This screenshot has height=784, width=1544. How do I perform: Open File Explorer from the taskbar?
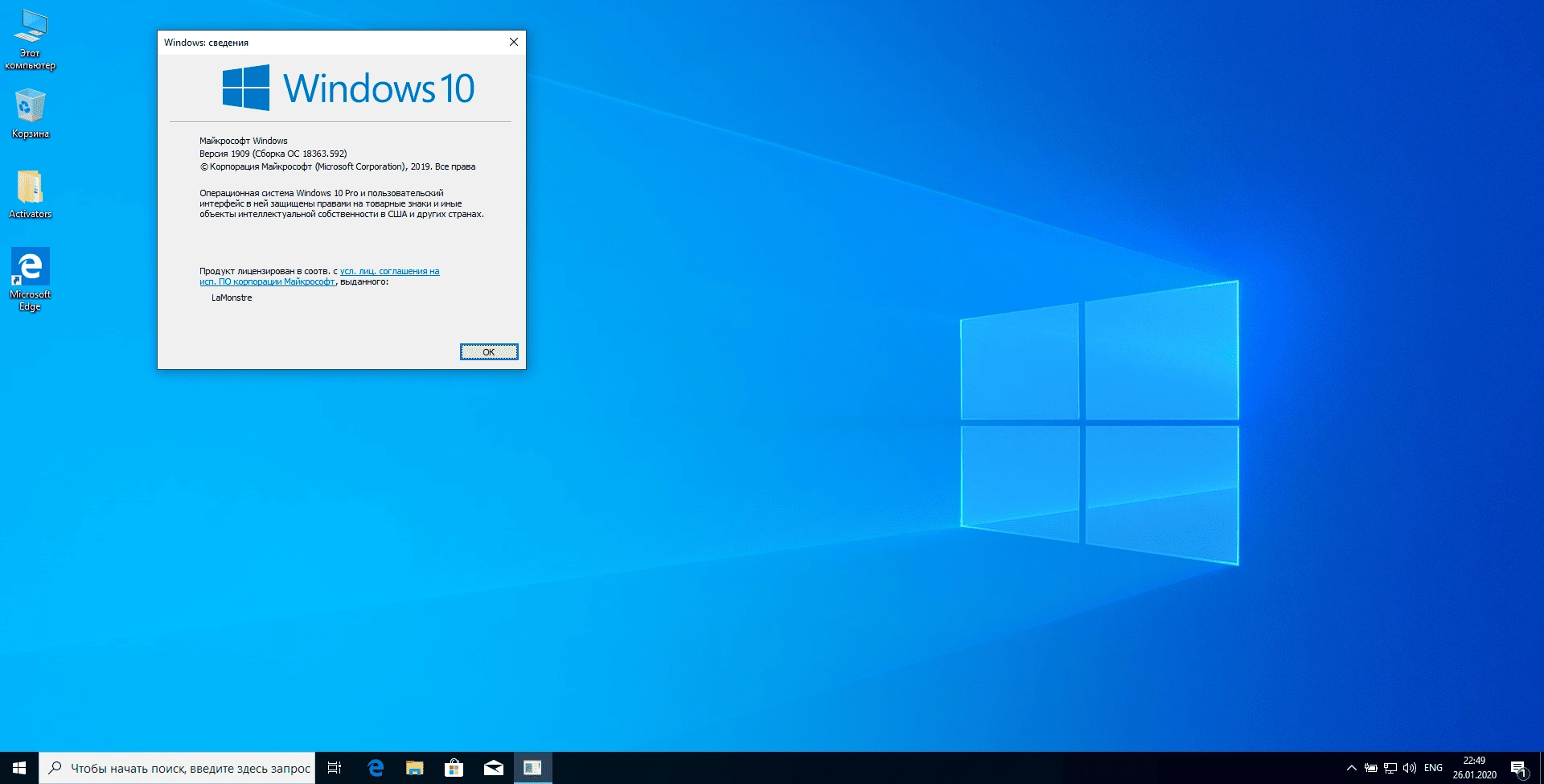(414, 768)
